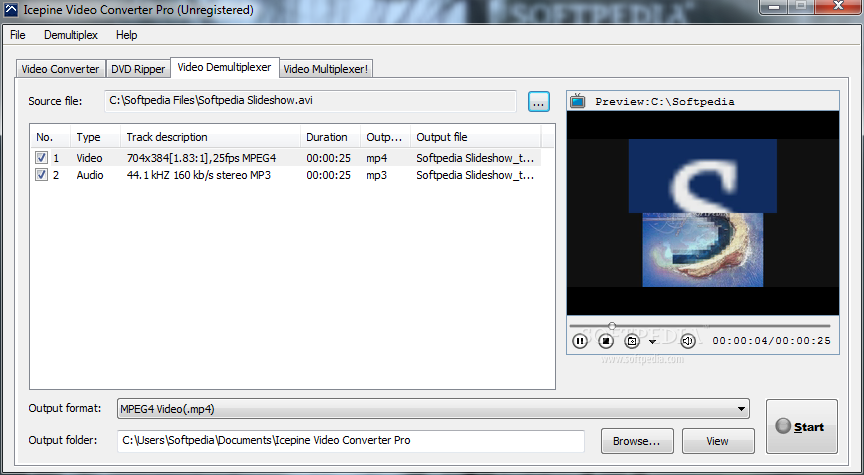Open the Output format dropdown

433,409
